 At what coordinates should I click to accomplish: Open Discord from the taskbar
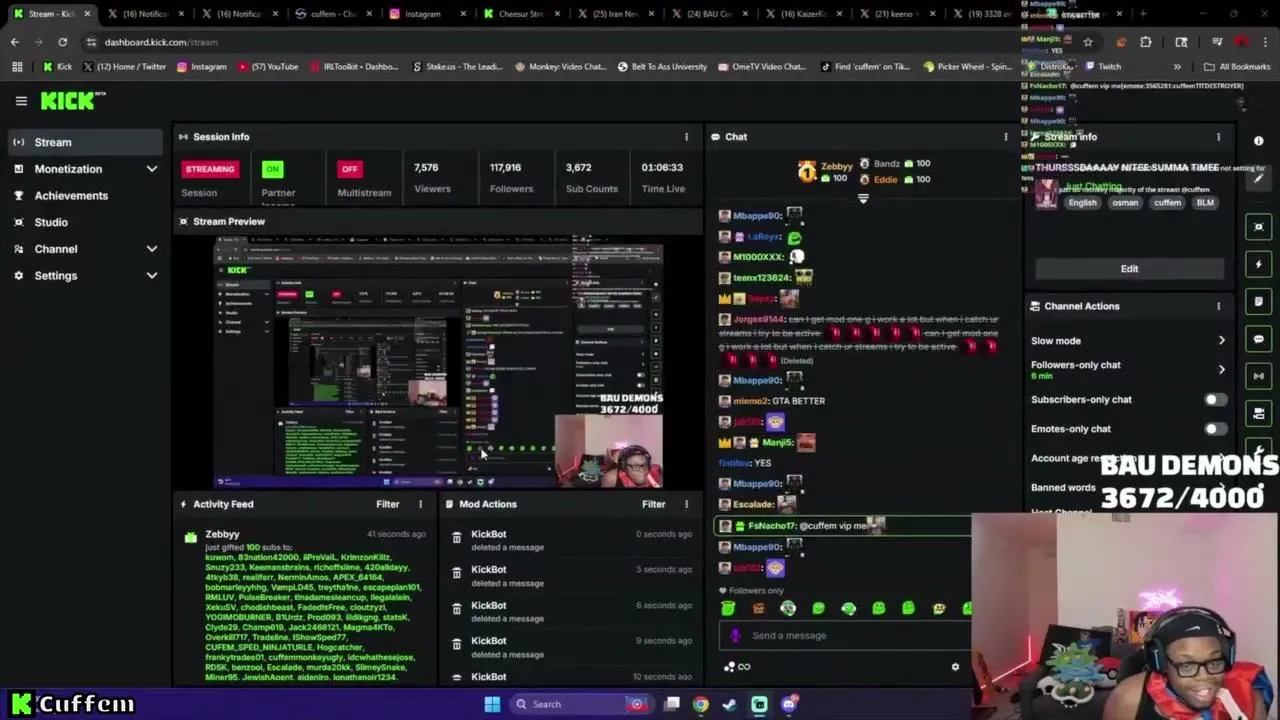pos(789,704)
